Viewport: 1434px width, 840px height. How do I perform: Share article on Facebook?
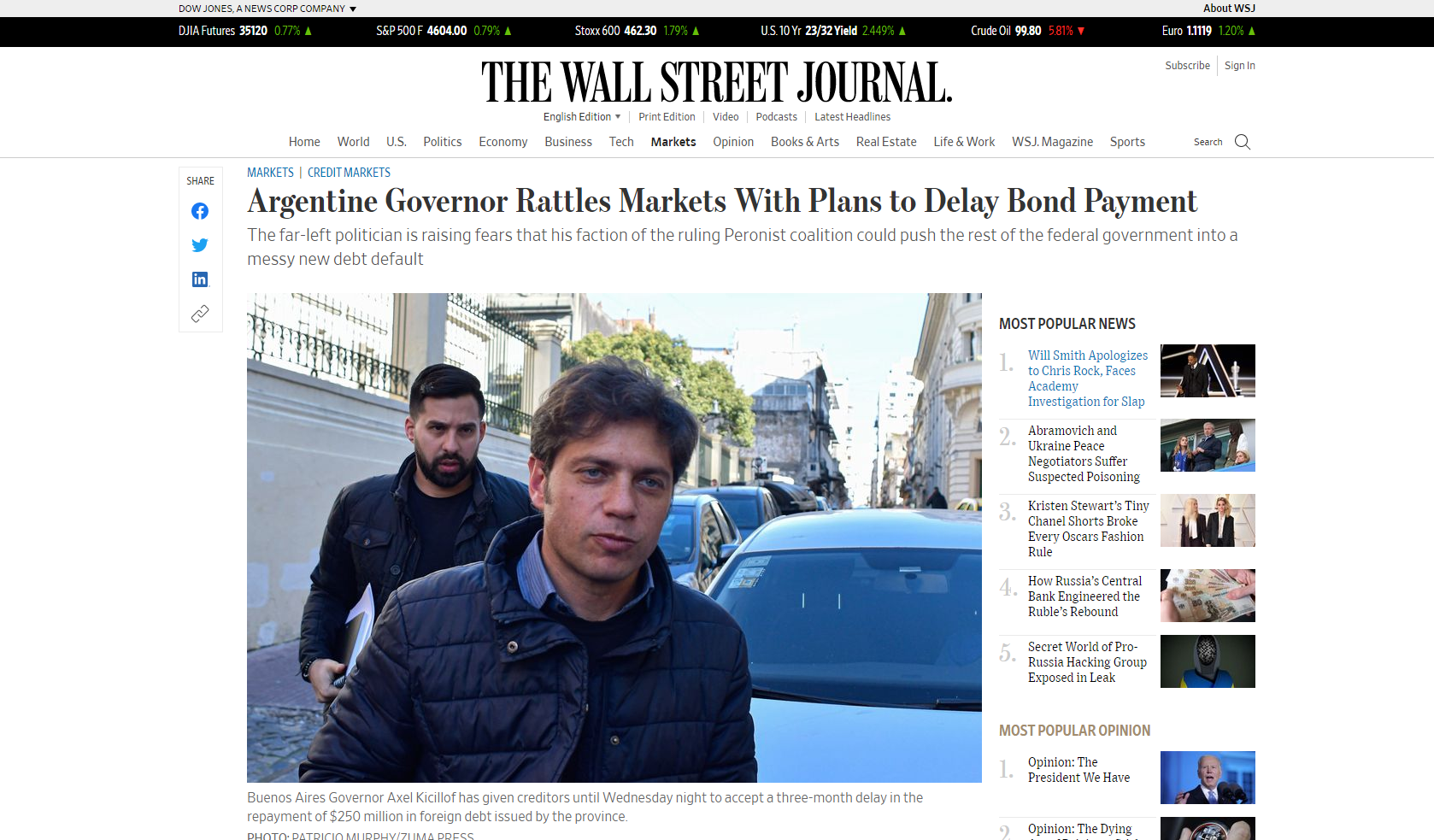(200, 211)
